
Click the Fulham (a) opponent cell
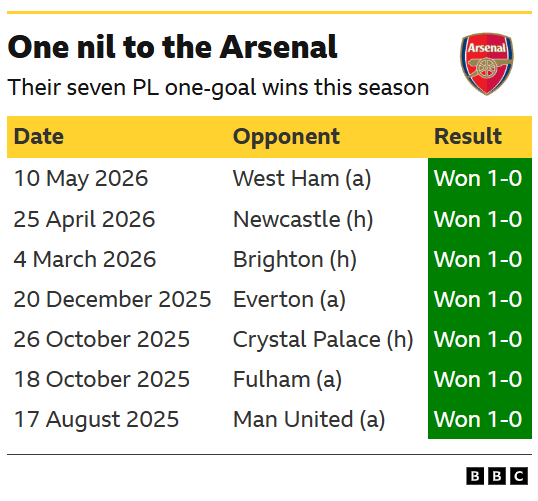click(287, 380)
